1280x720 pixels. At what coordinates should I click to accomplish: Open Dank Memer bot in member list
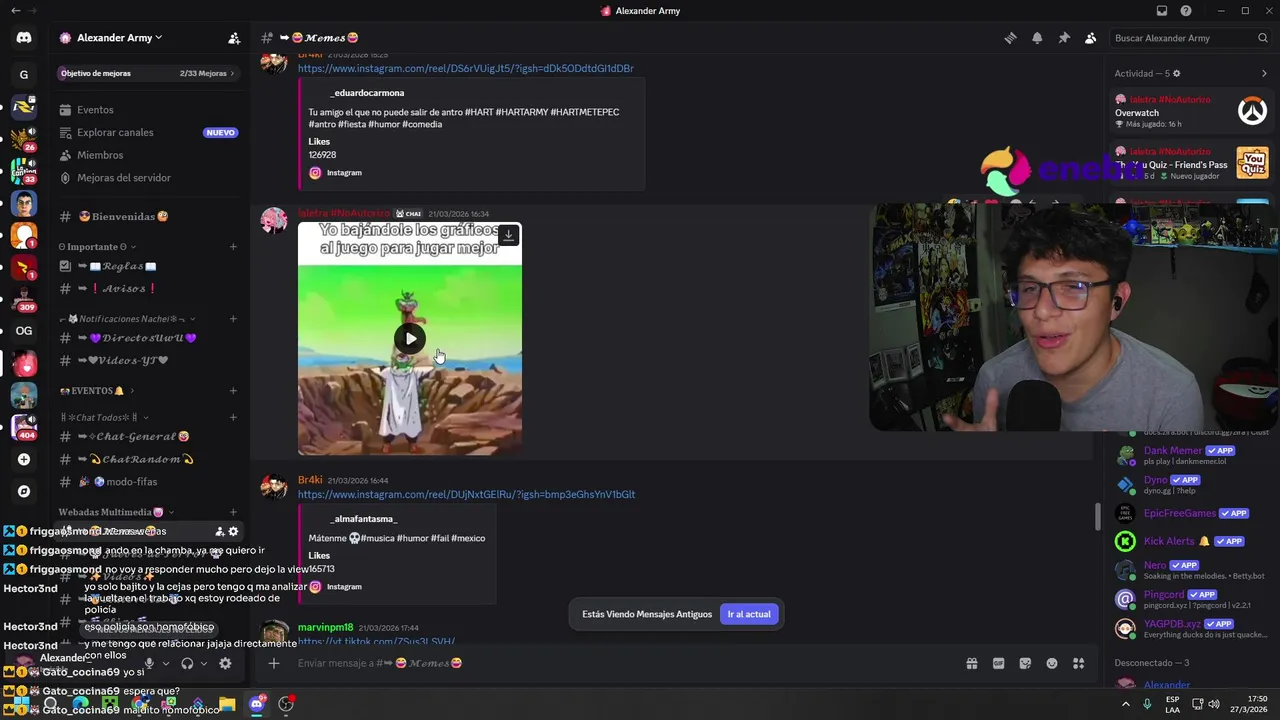1190,455
